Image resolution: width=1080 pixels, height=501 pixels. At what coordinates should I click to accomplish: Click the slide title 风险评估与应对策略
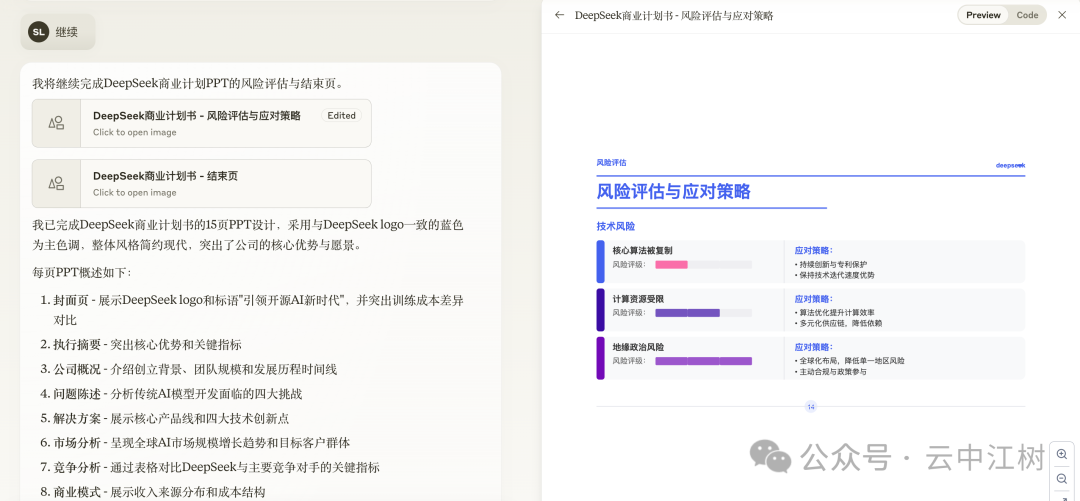(x=674, y=192)
